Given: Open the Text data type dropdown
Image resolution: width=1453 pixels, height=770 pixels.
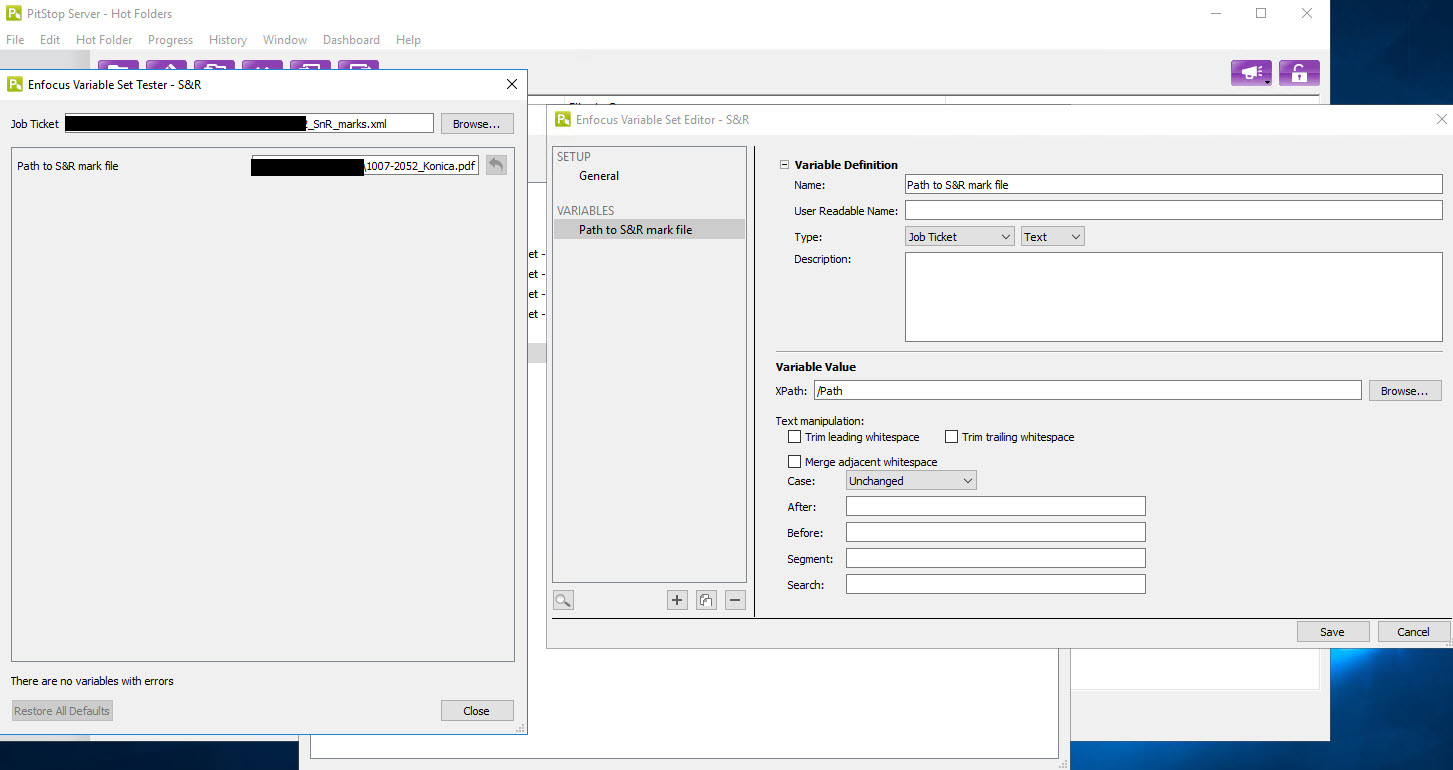Looking at the screenshot, I should pyautogui.click(x=1052, y=237).
